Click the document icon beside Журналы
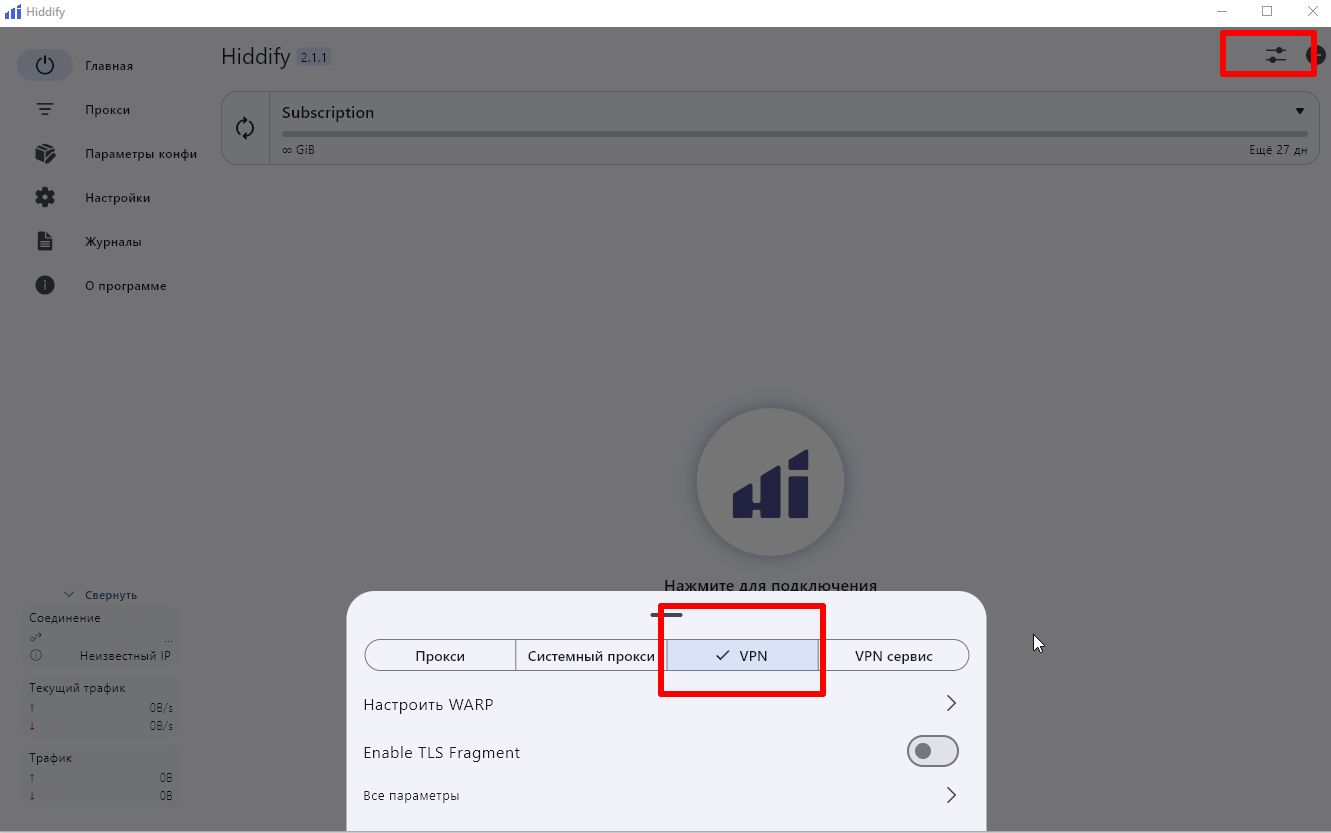The width and height of the screenshot is (1331, 833). (x=45, y=242)
